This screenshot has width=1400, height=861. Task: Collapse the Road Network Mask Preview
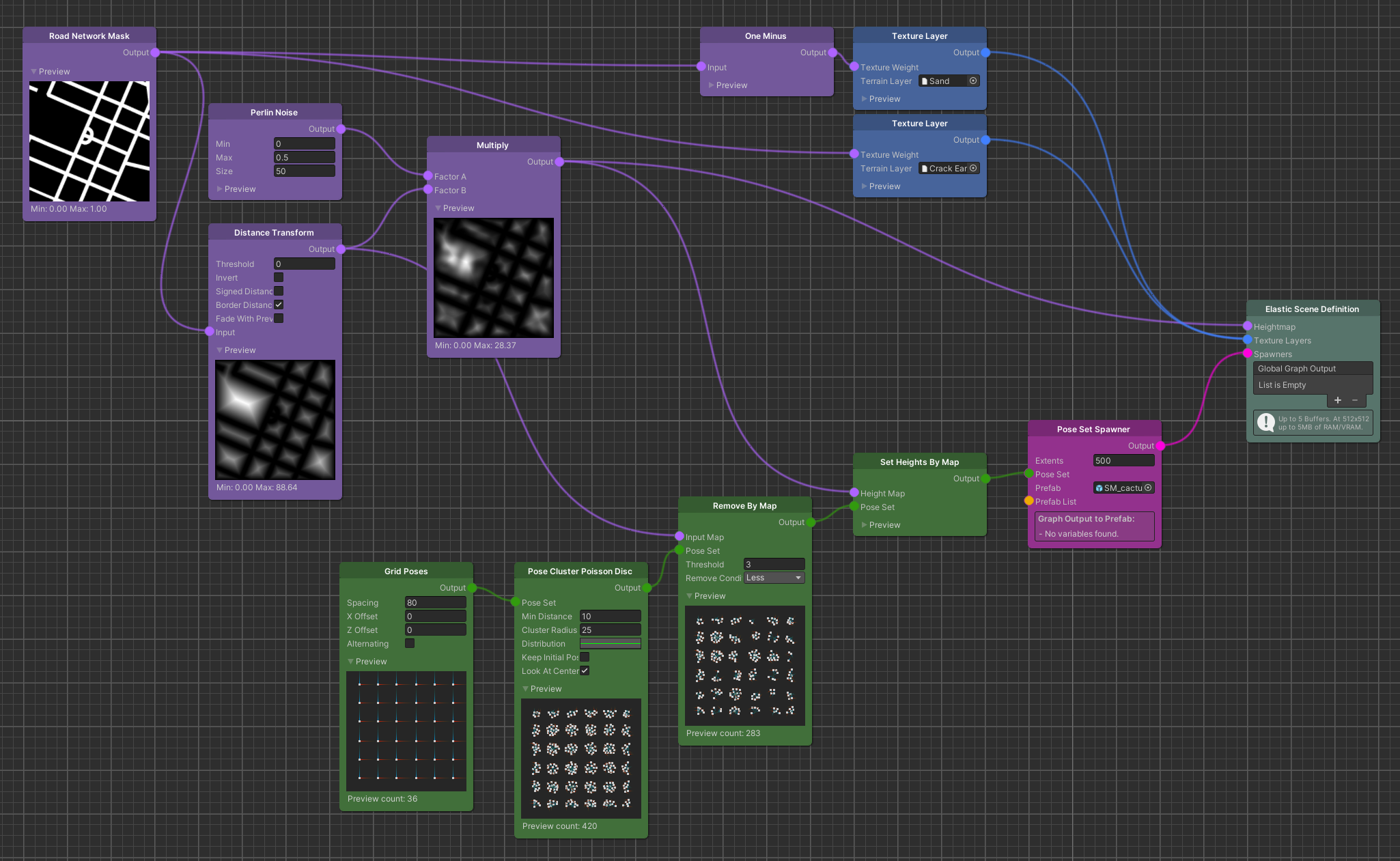point(34,72)
